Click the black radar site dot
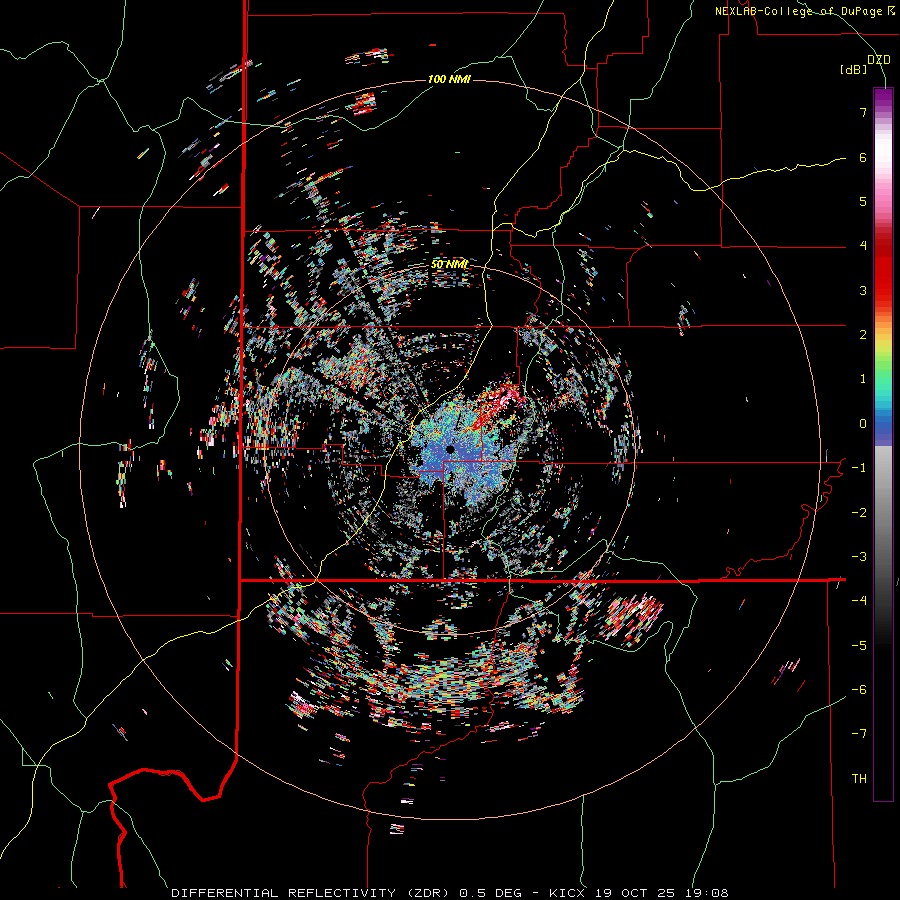900x900 pixels. click(451, 449)
